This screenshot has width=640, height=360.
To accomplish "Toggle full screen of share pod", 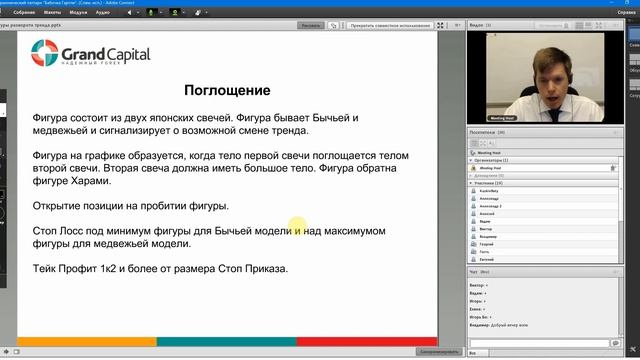I will point(440,25).
